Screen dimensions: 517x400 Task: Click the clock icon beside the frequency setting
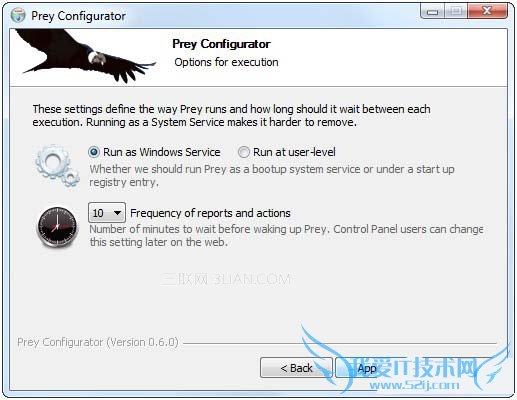pos(57,227)
